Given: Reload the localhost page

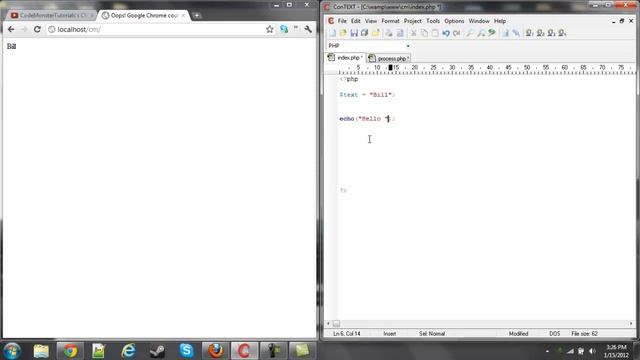Looking at the screenshot, I should coord(37,29).
